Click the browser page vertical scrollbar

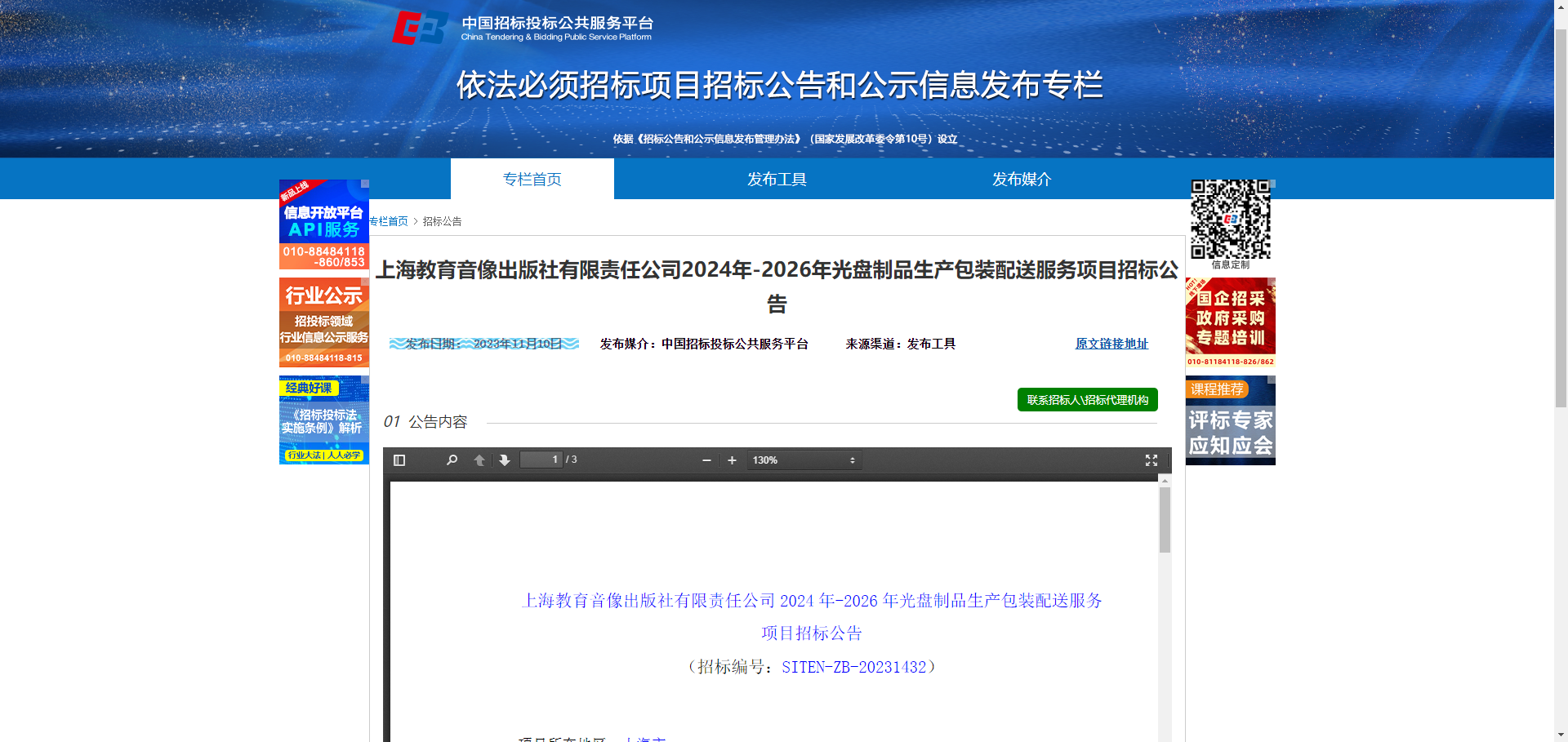(x=1561, y=219)
